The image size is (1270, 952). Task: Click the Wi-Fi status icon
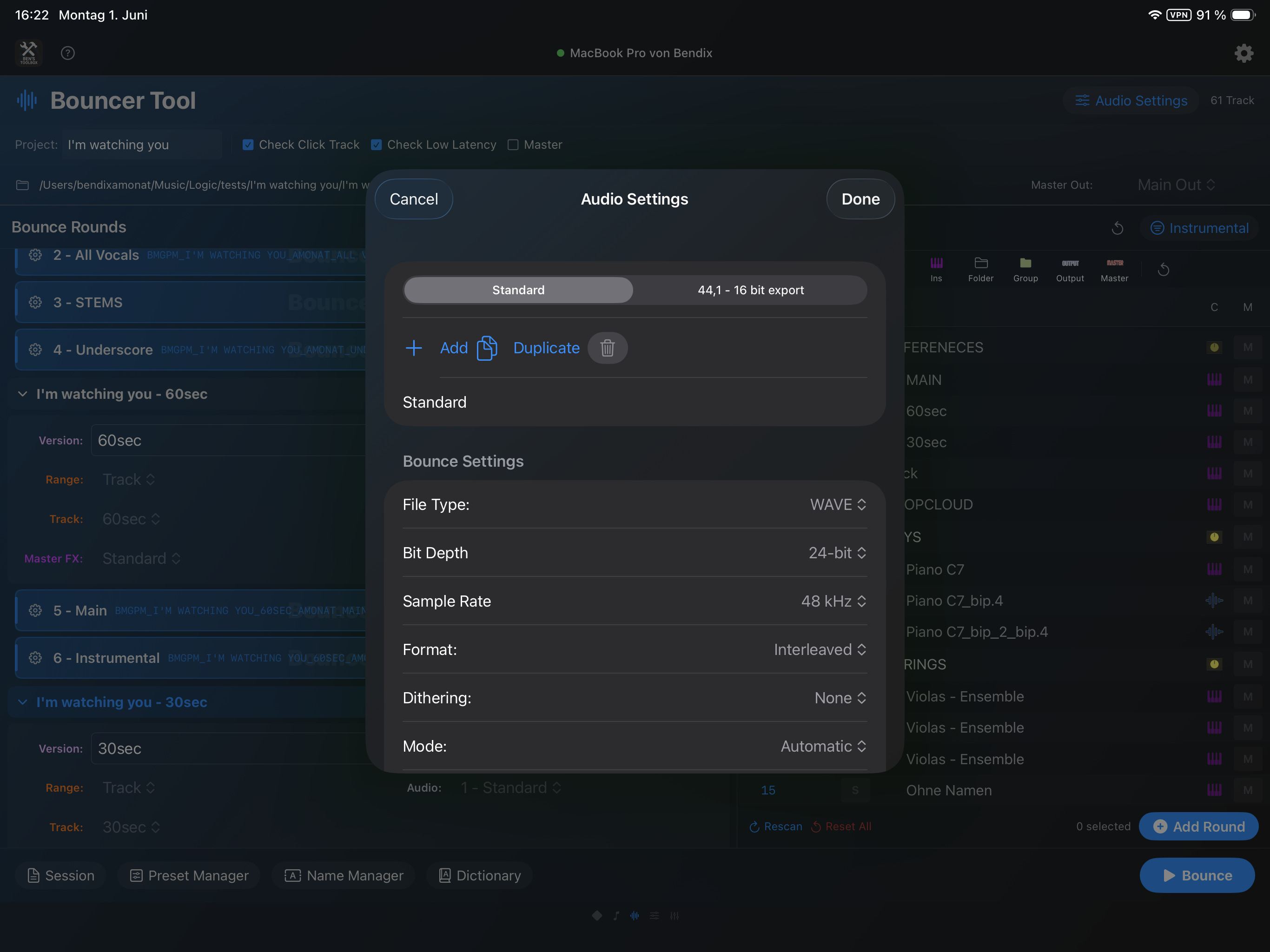[x=1155, y=15]
